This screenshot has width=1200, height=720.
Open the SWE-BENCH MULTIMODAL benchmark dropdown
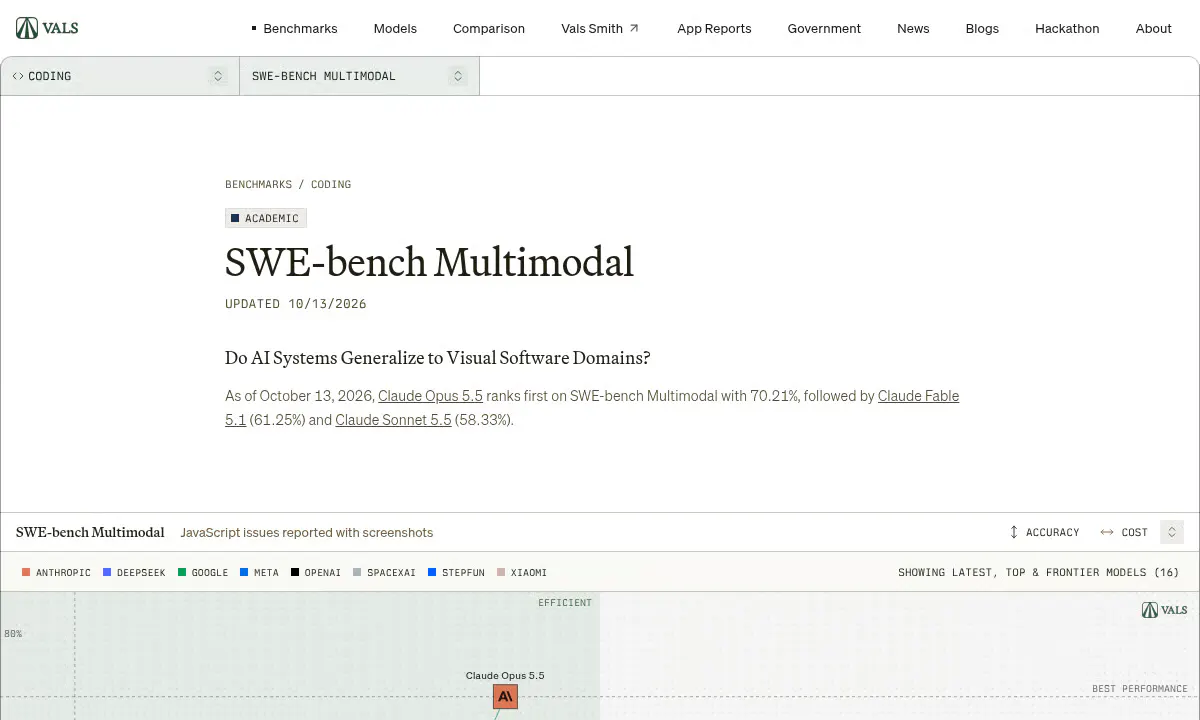[x=360, y=76]
